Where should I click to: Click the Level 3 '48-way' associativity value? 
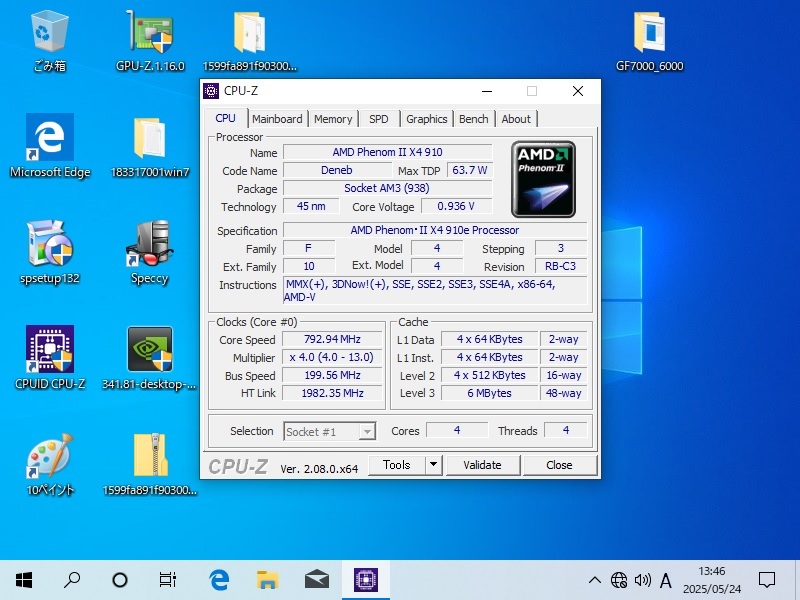[x=564, y=393]
